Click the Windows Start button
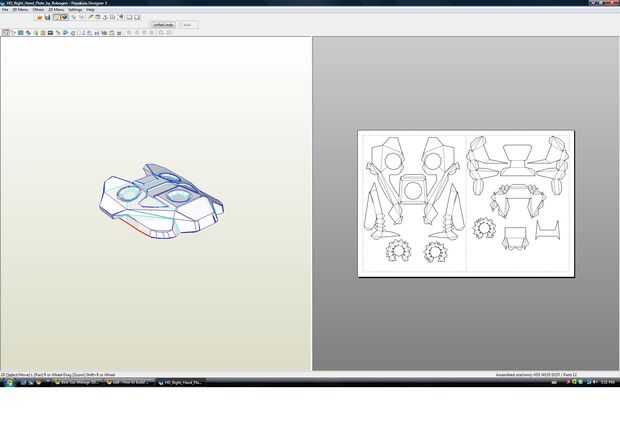Viewport: 620px width, 442px height. point(9,382)
